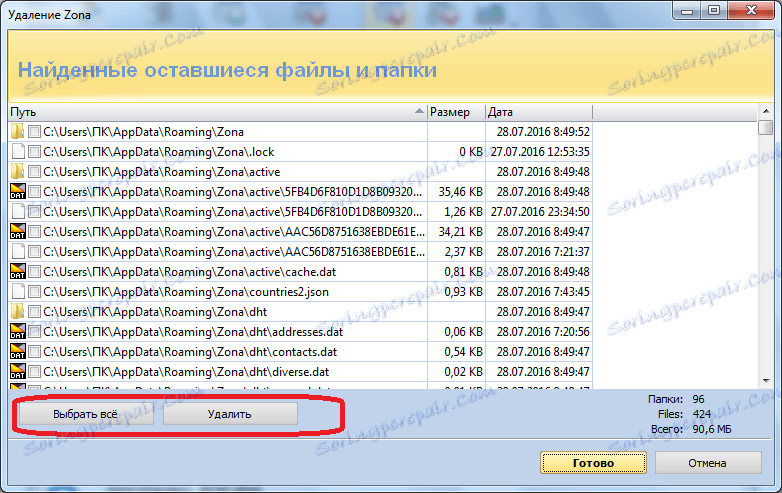
Task: Click the vertical scrollbar thumb
Action: pyautogui.click(x=766, y=127)
